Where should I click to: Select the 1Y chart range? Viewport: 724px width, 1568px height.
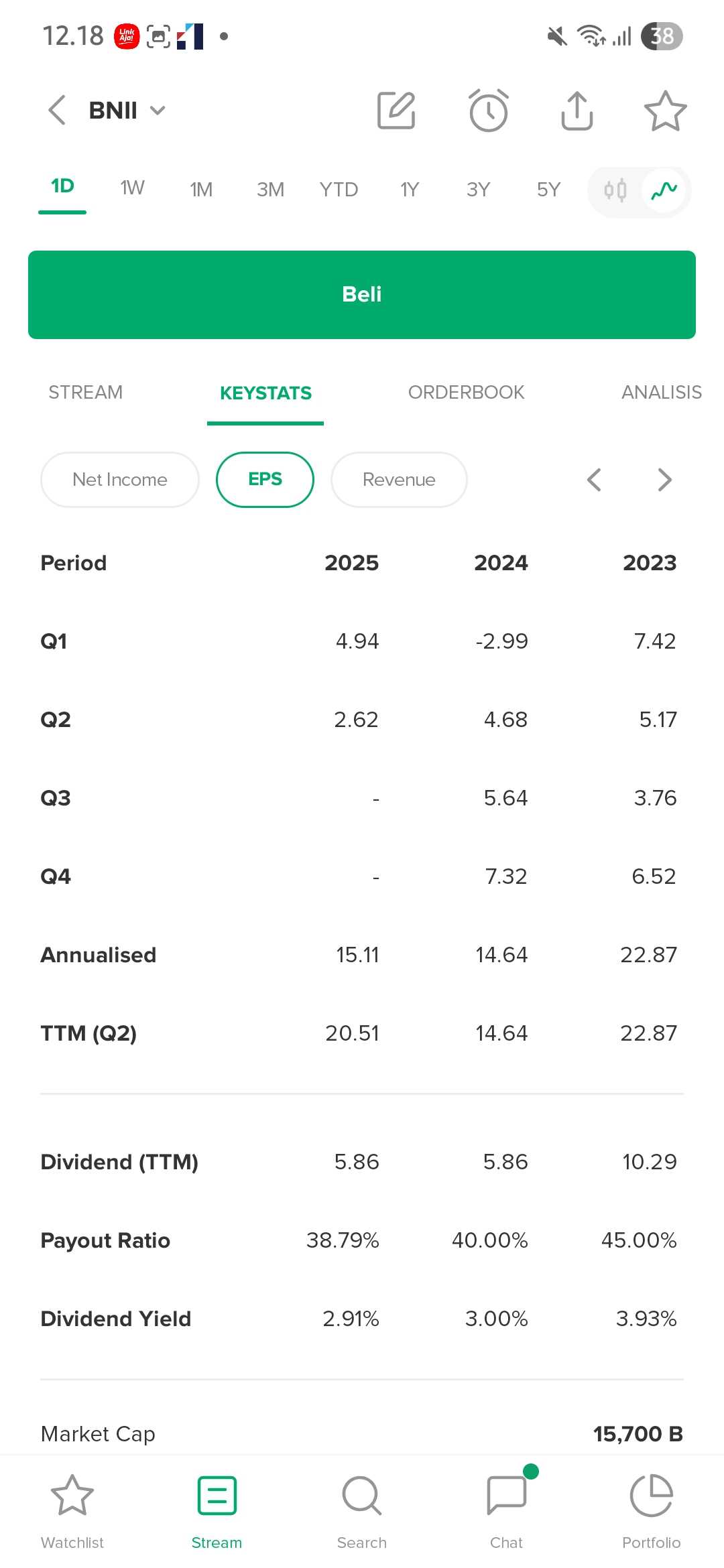click(x=410, y=190)
